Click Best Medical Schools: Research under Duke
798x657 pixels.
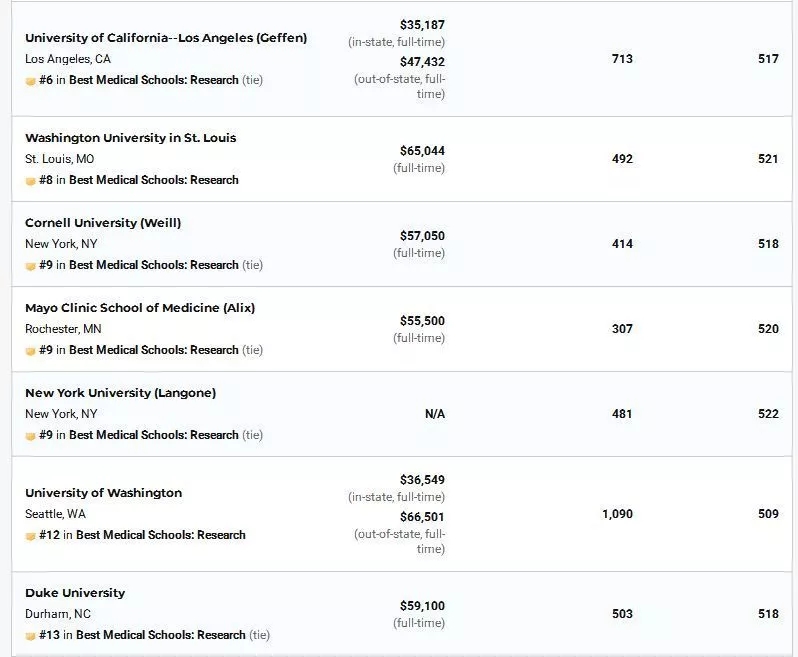pyautogui.click(x=161, y=635)
